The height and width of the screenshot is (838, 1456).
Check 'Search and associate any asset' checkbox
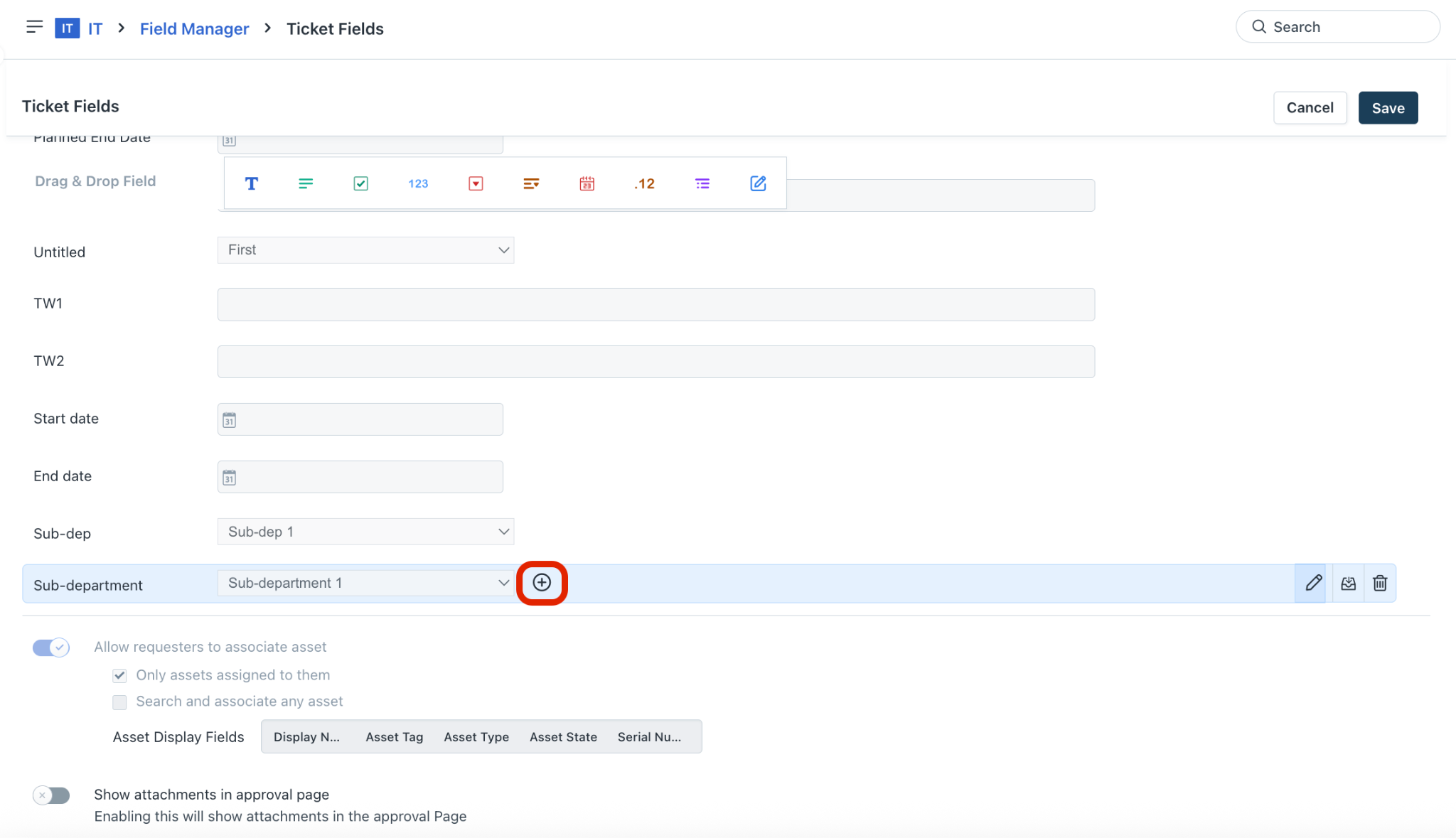coord(119,702)
